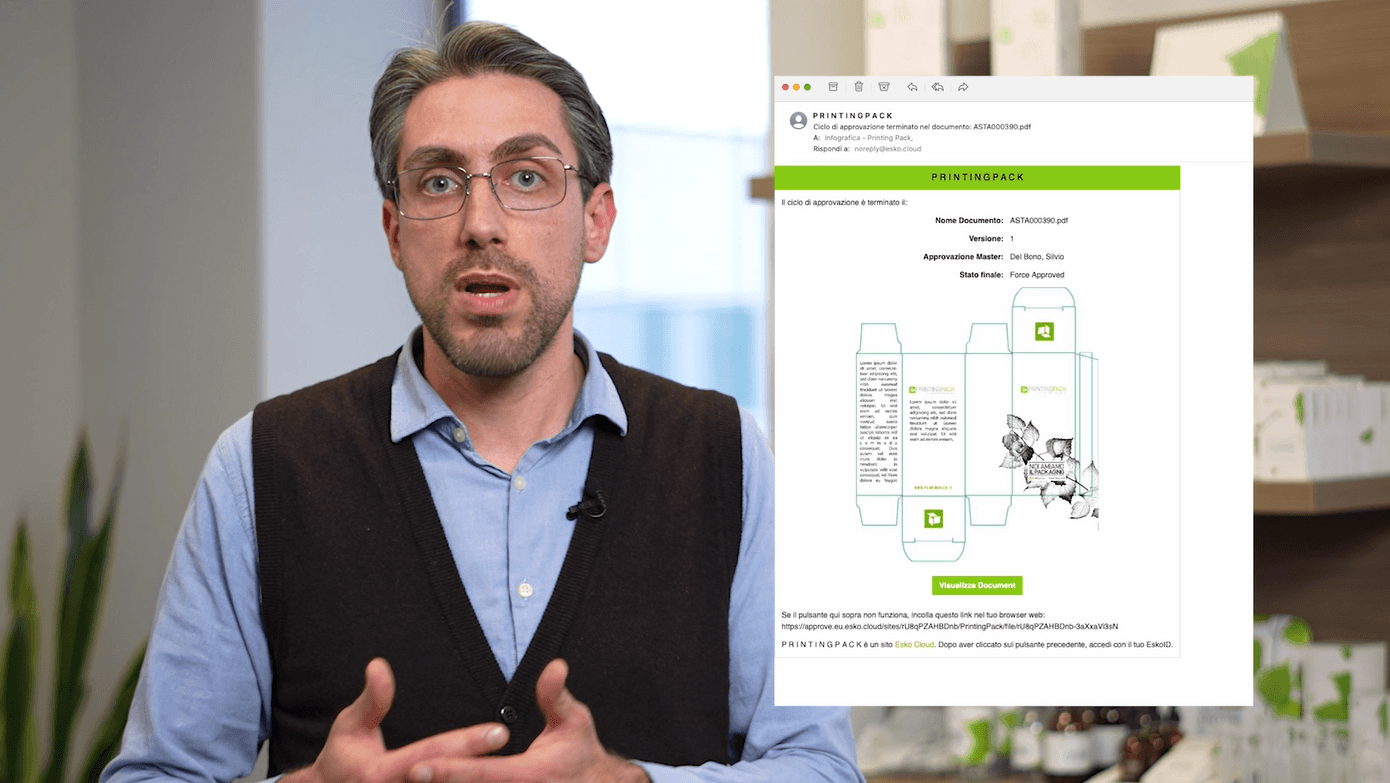Select the email subject line text
The height and width of the screenshot is (783, 1390).
[x=922, y=127]
